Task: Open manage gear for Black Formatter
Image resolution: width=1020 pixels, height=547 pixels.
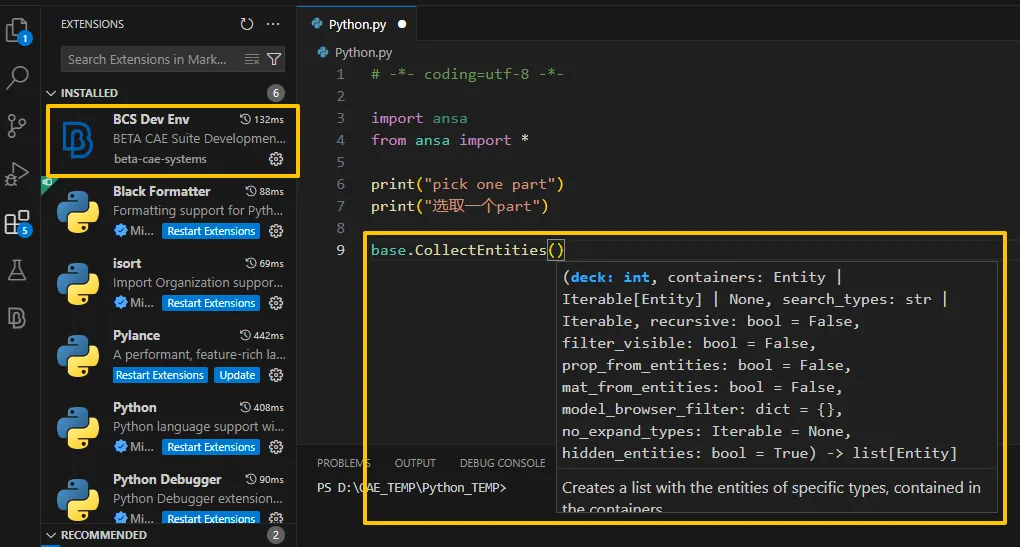Action: [x=276, y=231]
